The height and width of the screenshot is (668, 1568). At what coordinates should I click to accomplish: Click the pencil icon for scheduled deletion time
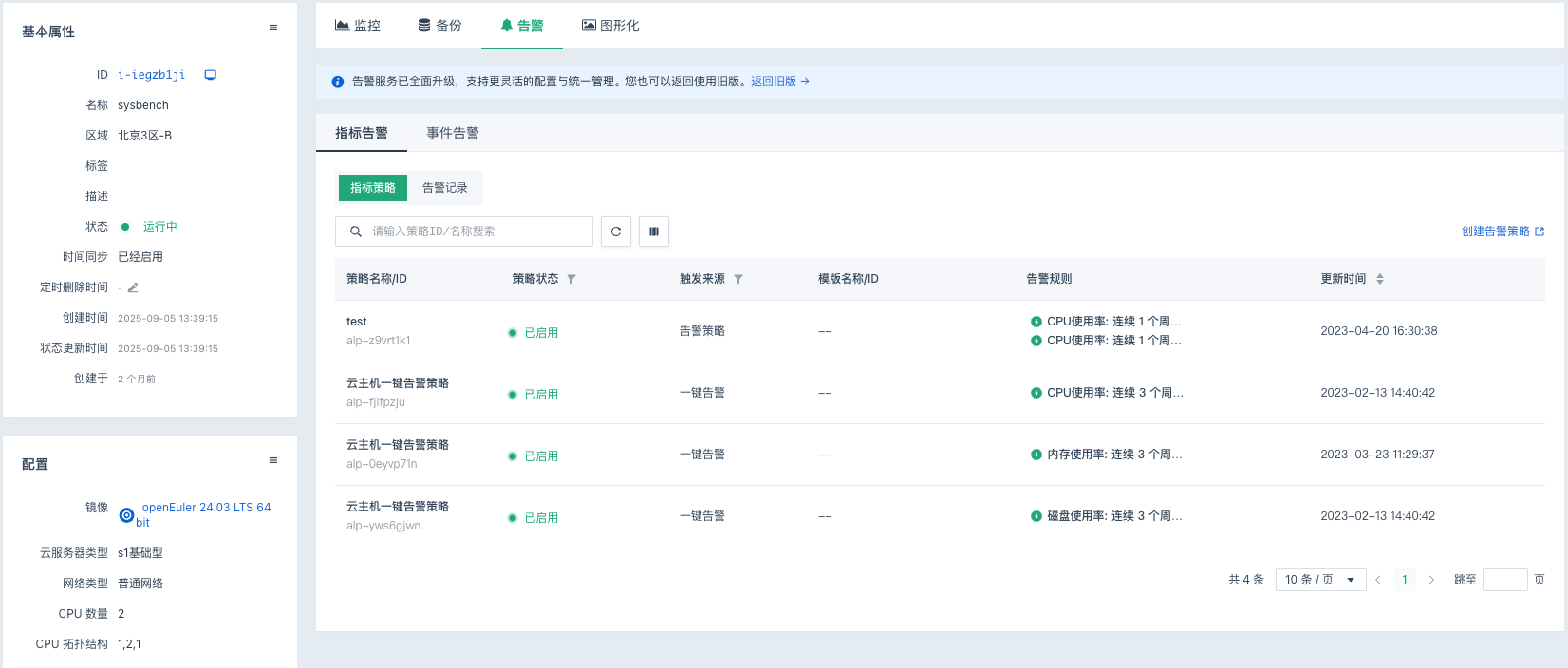tap(133, 288)
